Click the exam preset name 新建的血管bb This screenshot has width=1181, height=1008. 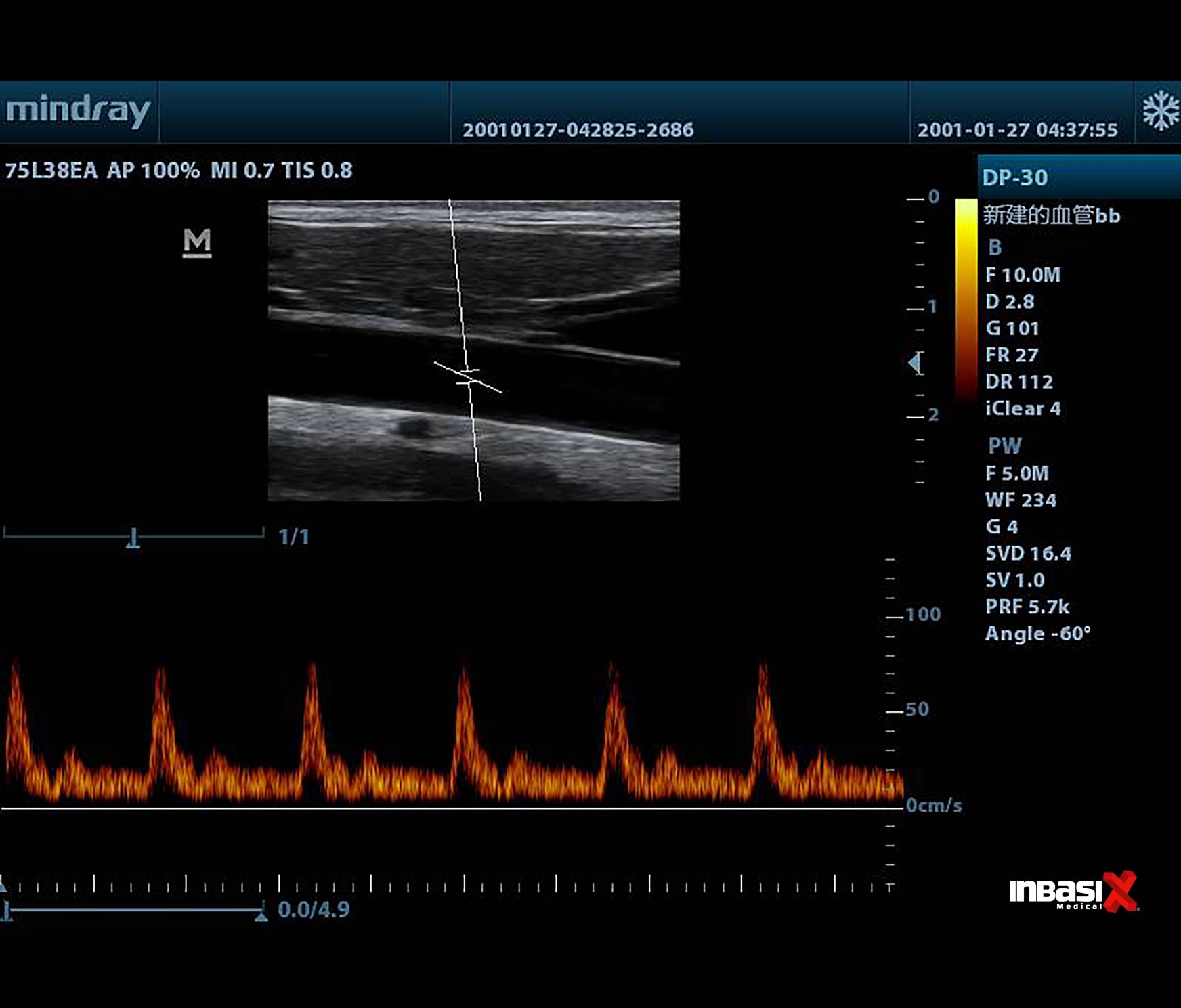[1051, 215]
